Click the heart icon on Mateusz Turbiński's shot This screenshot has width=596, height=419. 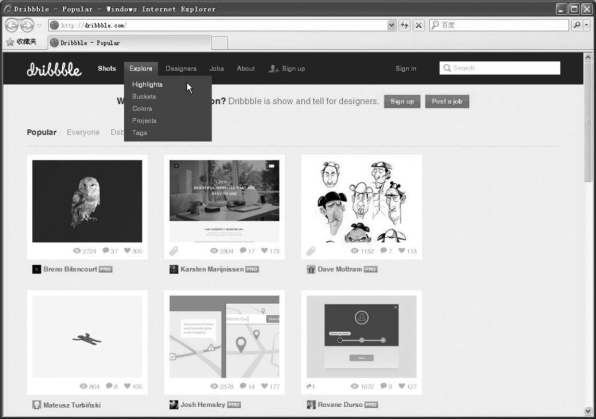click(127, 386)
